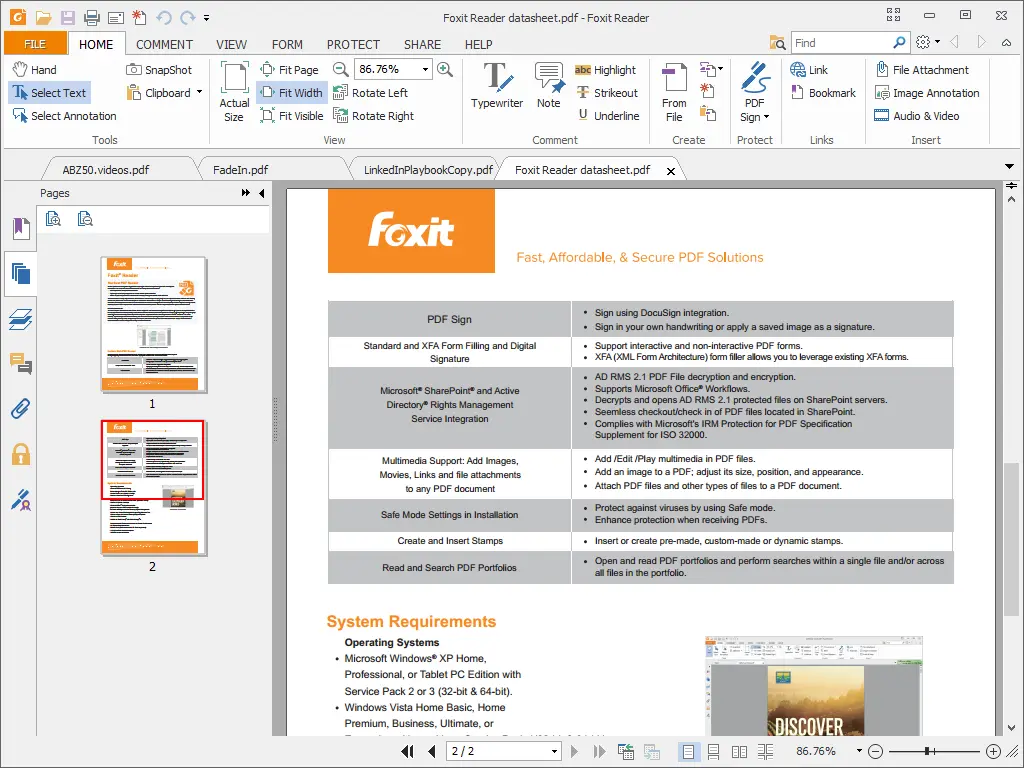Select the Typewriter tool

tap(497, 90)
